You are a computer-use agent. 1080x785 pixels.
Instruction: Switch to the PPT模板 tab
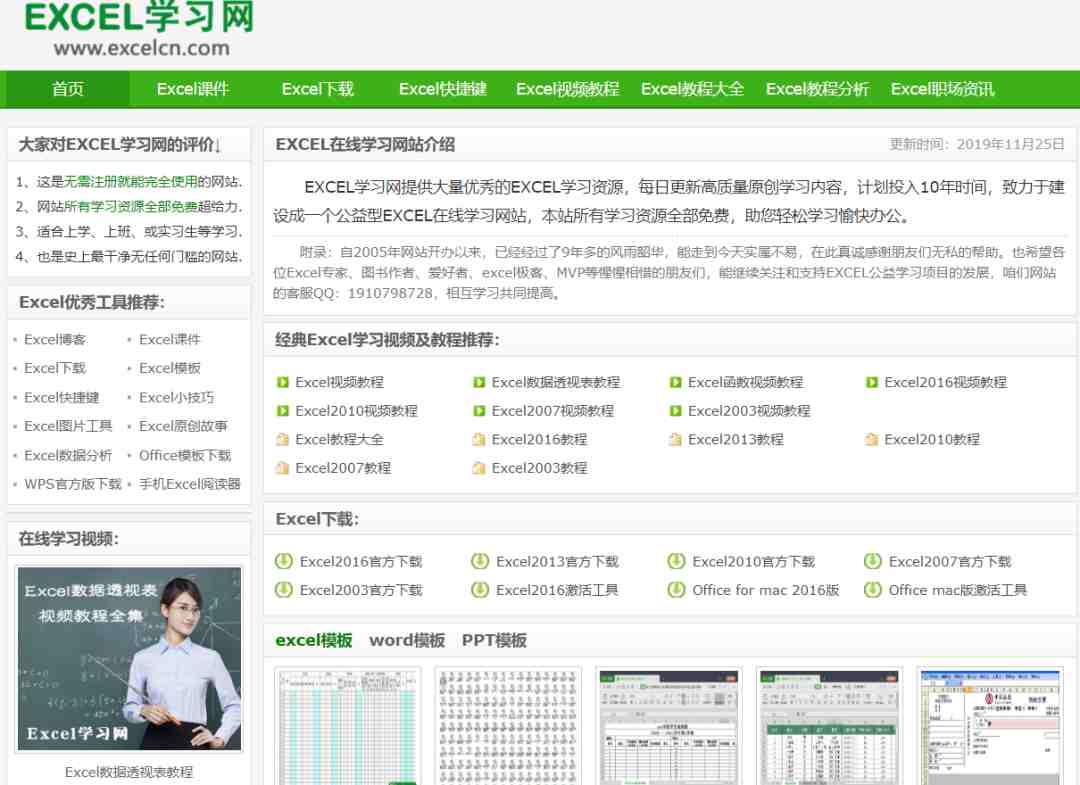[494, 640]
